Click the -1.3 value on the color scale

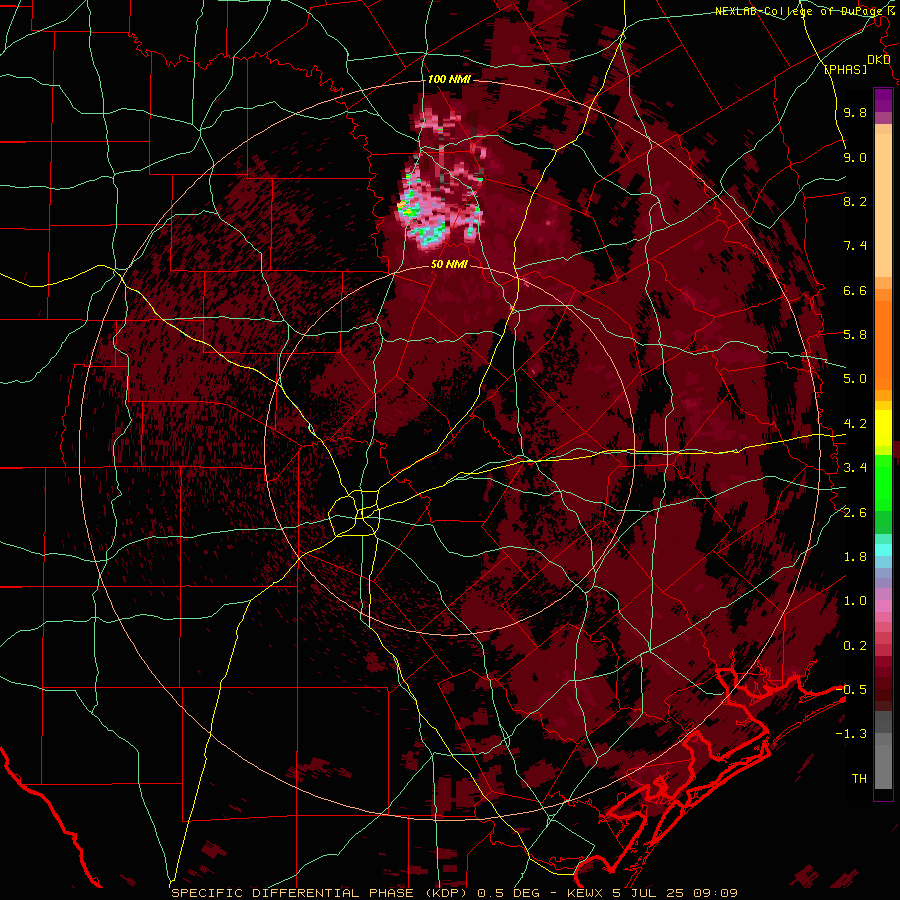[x=852, y=734]
